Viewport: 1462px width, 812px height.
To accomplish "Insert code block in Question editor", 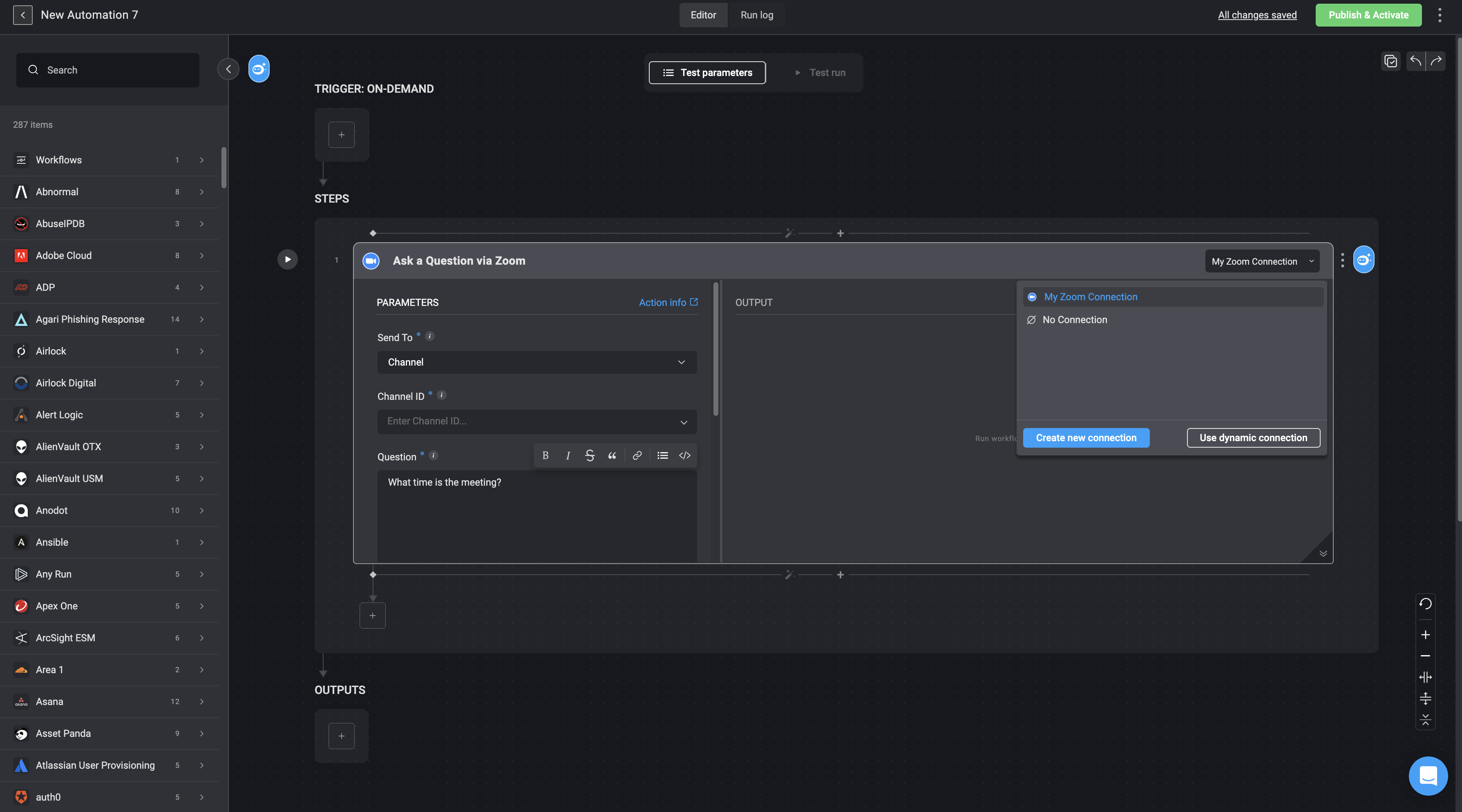I will click(x=685, y=456).
